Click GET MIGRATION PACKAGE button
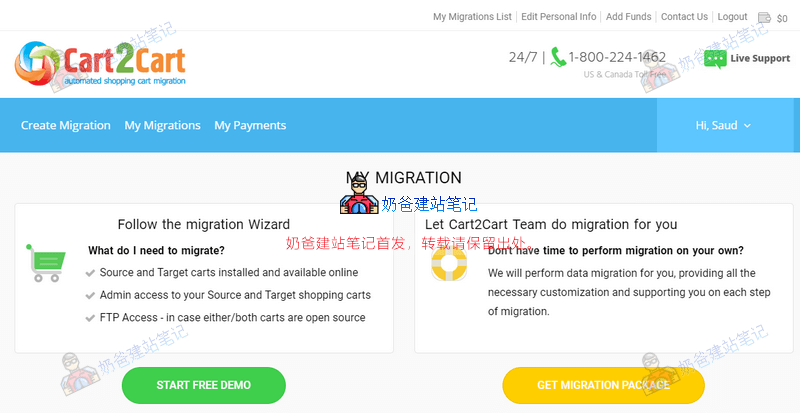This screenshot has width=800, height=413. (603, 385)
